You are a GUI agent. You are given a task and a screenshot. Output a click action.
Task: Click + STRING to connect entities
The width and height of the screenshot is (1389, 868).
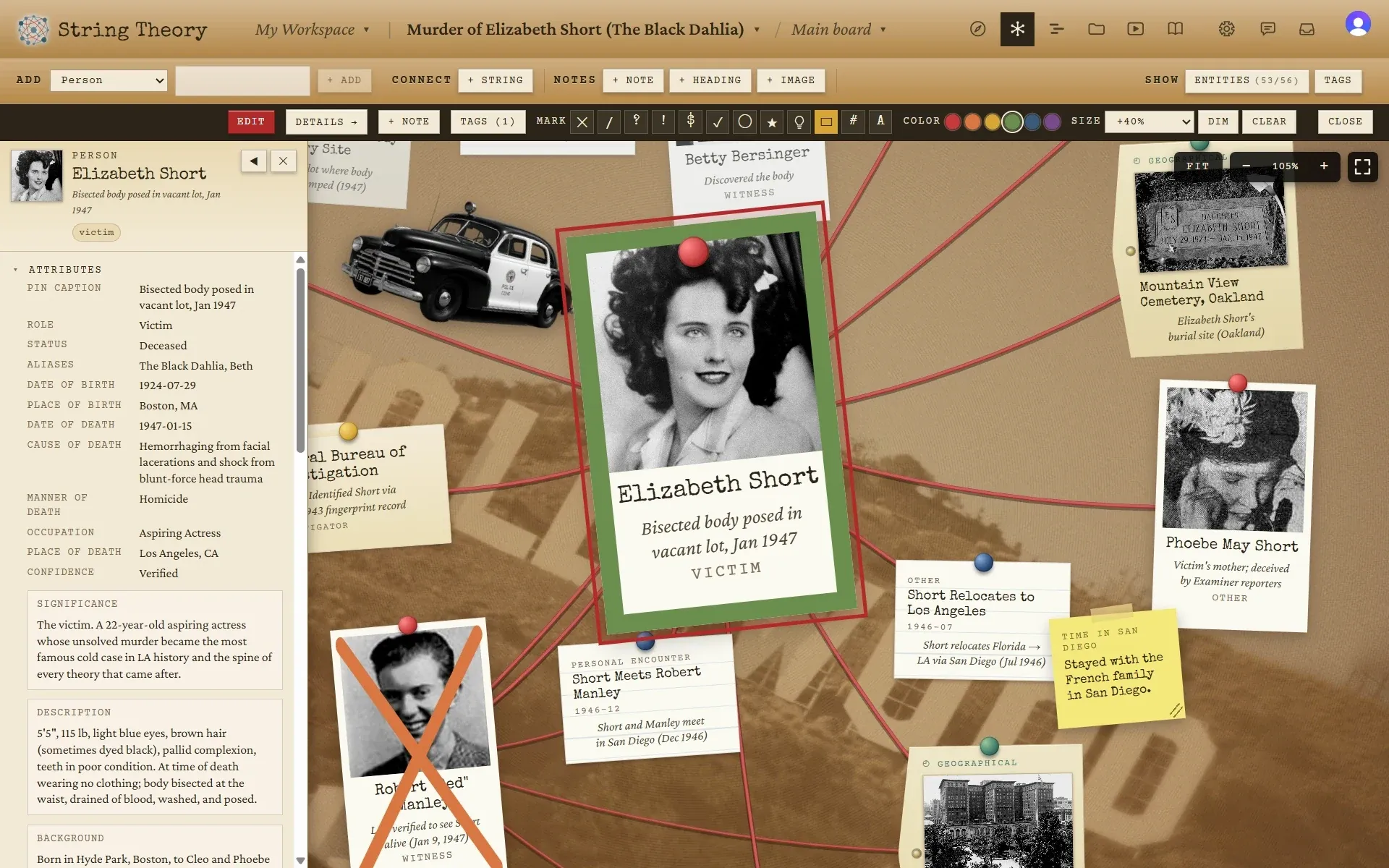tap(496, 80)
